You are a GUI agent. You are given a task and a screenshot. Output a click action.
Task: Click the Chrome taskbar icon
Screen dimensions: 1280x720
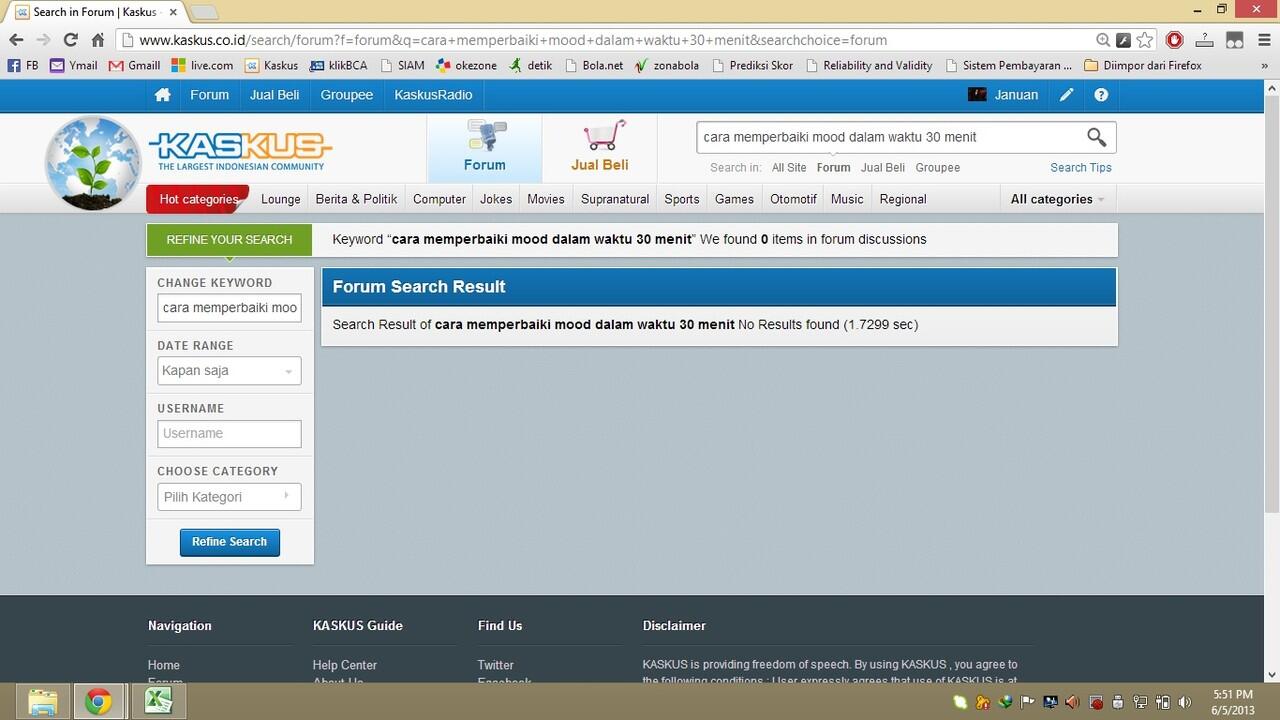(x=98, y=702)
